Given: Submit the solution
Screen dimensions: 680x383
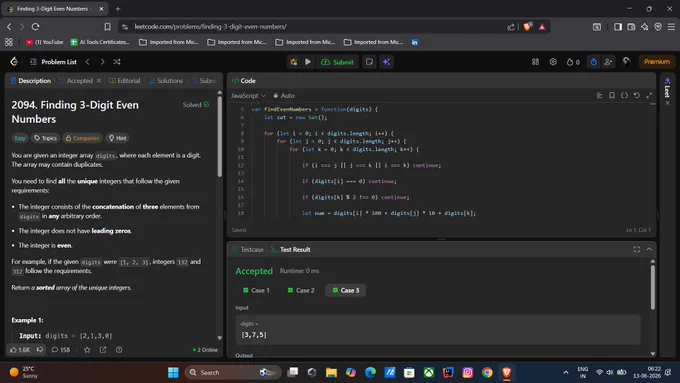Looking at the screenshot, I should [x=337, y=62].
